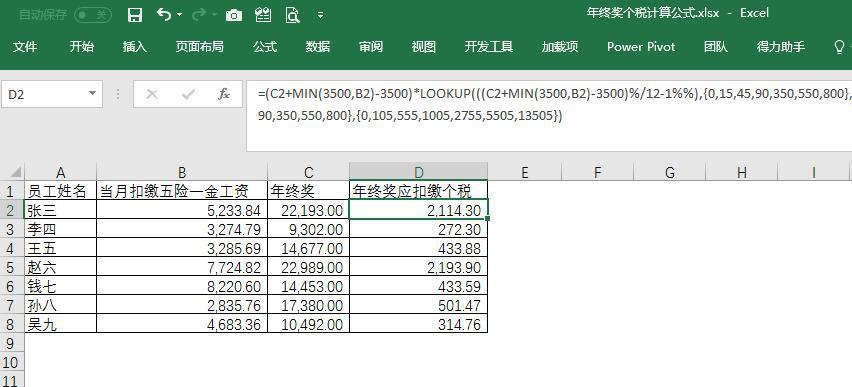Switch to the 数据 ribbon tab

tap(318, 47)
